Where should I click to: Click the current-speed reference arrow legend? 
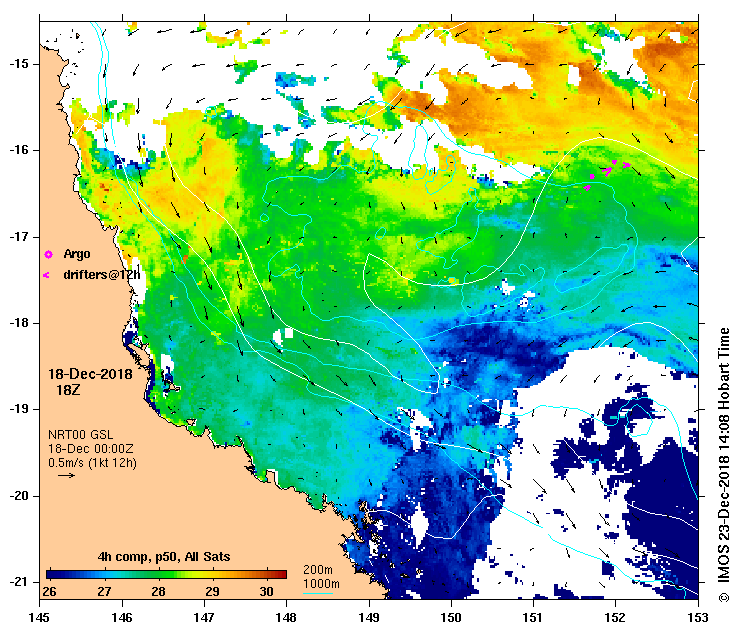67,475
